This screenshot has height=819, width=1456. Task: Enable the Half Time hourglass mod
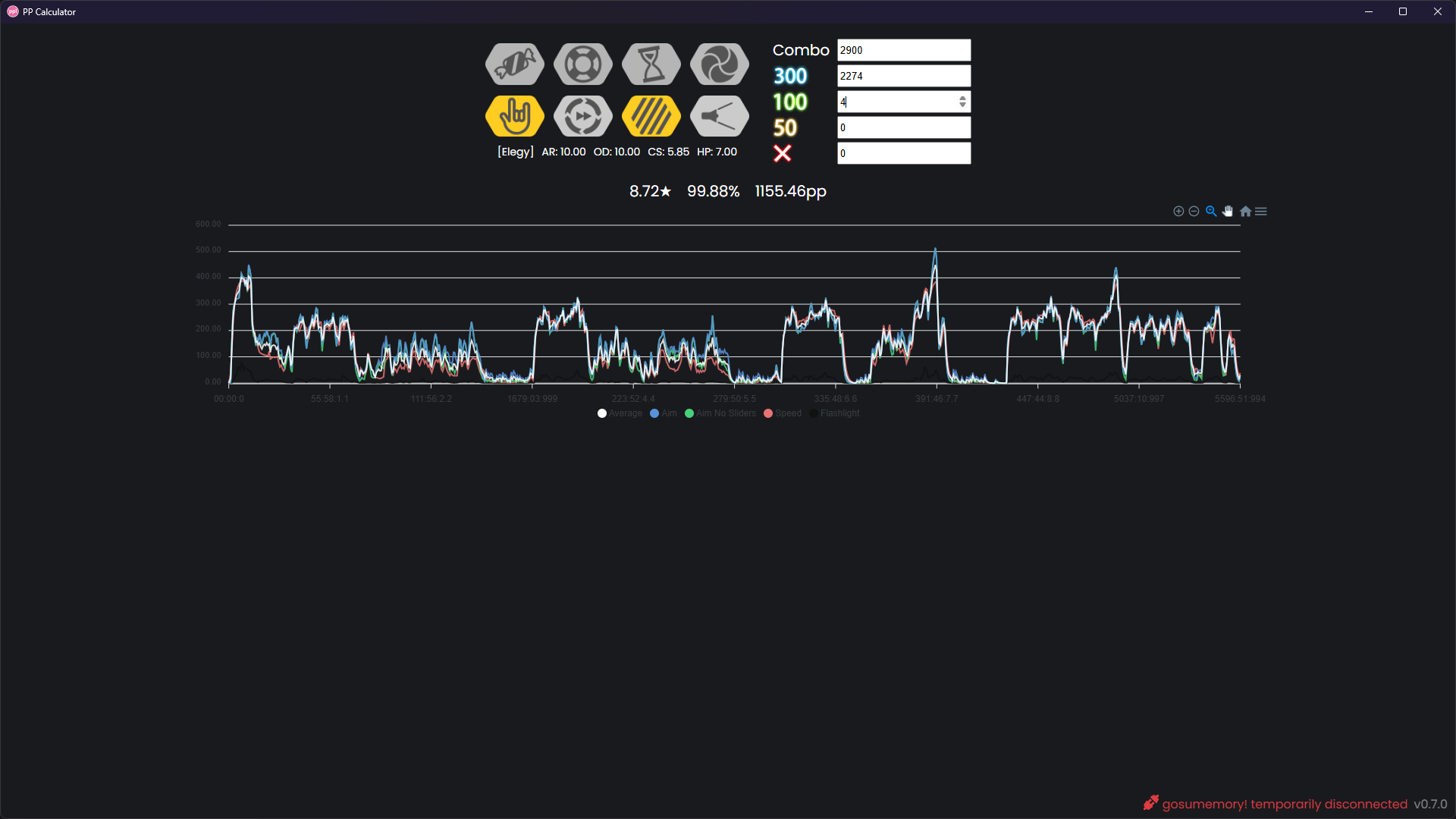[x=651, y=64]
